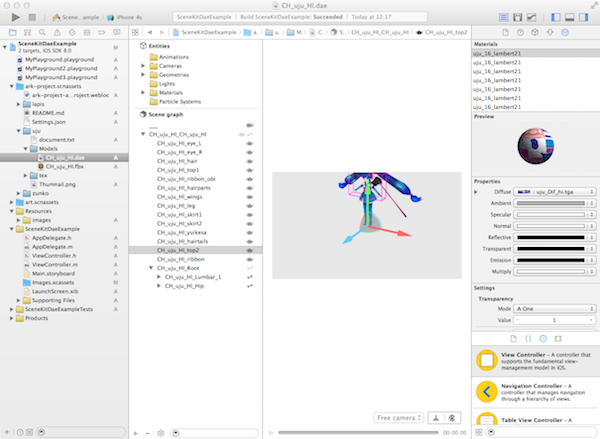Screen dimensions: 600x439
Task: Show the file template library
Action: point(514,339)
